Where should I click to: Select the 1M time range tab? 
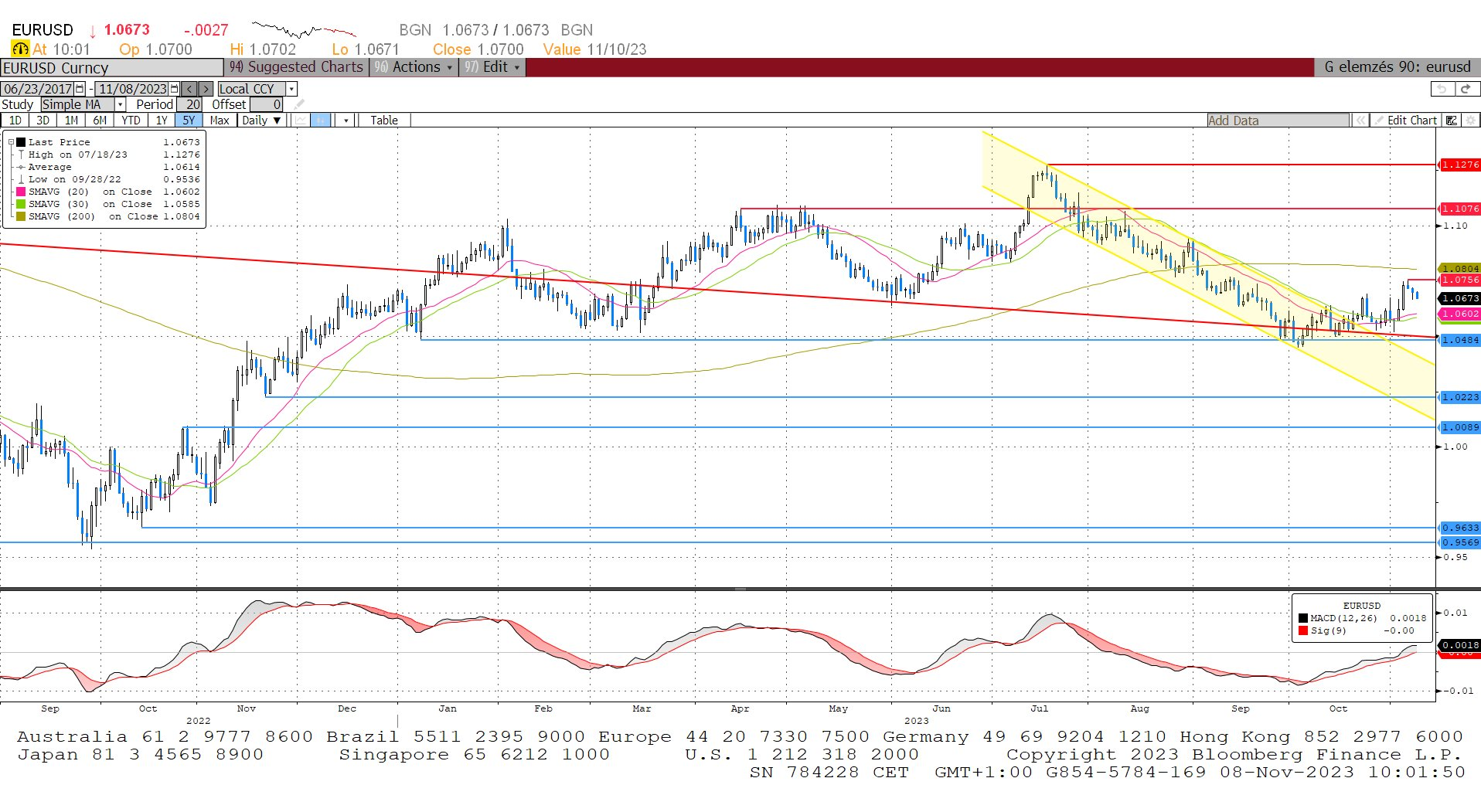coord(71,121)
